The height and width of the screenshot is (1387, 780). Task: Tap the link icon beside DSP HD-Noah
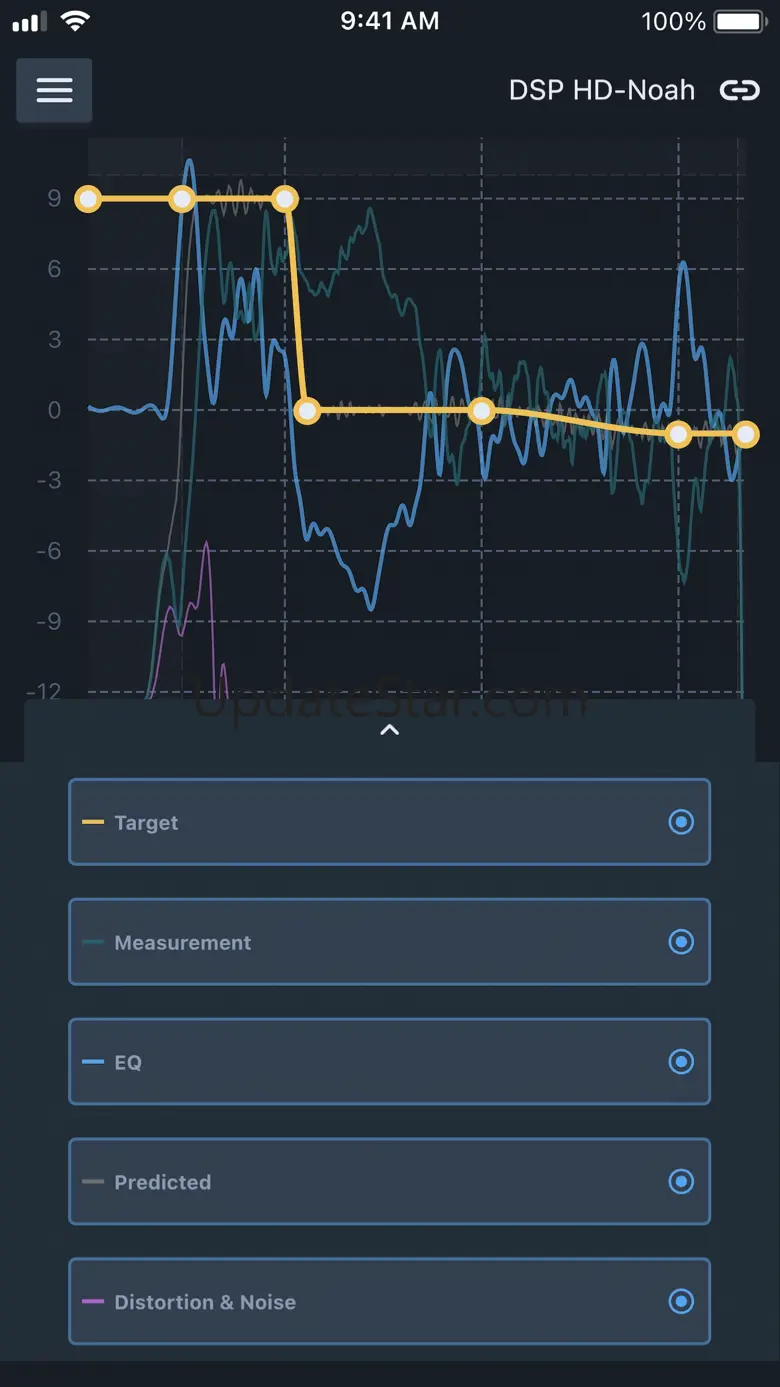tap(740, 90)
